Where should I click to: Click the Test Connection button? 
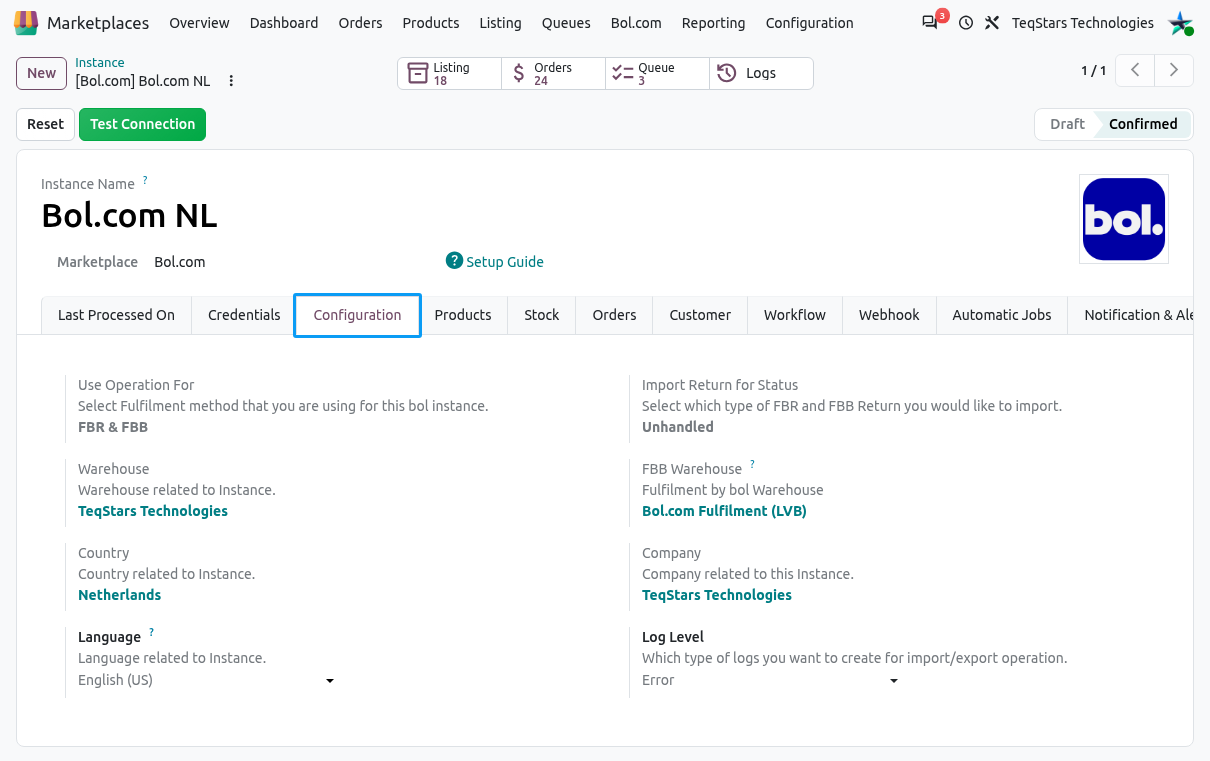tap(142, 124)
